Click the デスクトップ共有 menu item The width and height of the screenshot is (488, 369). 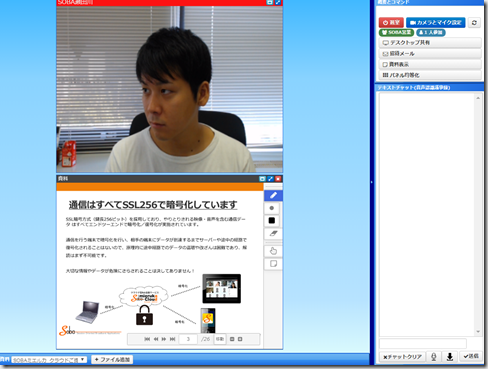pos(430,43)
